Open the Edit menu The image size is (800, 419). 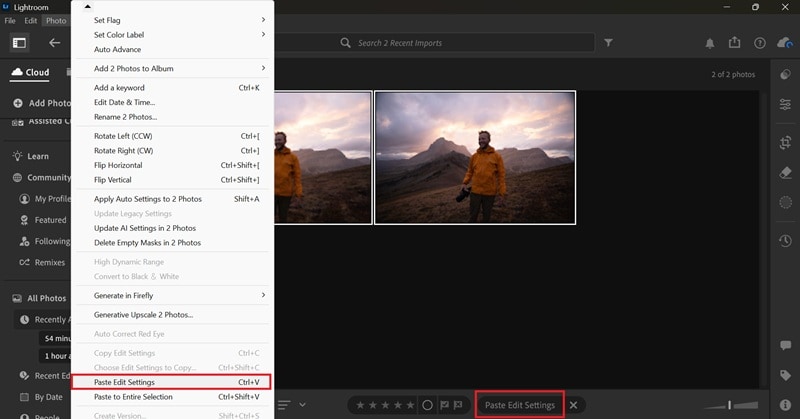[x=31, y=20]
